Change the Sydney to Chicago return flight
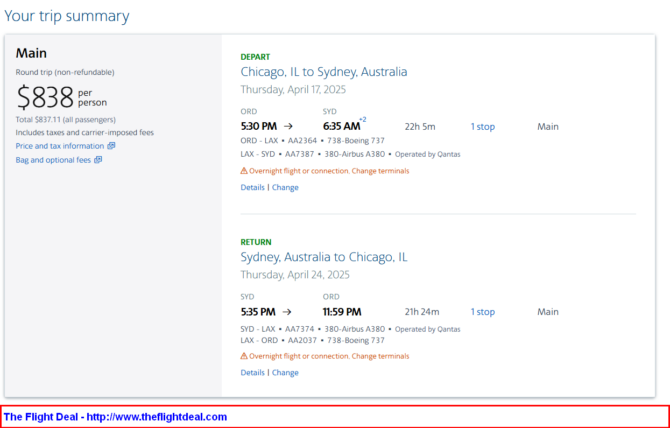 (x=285, y=372)
